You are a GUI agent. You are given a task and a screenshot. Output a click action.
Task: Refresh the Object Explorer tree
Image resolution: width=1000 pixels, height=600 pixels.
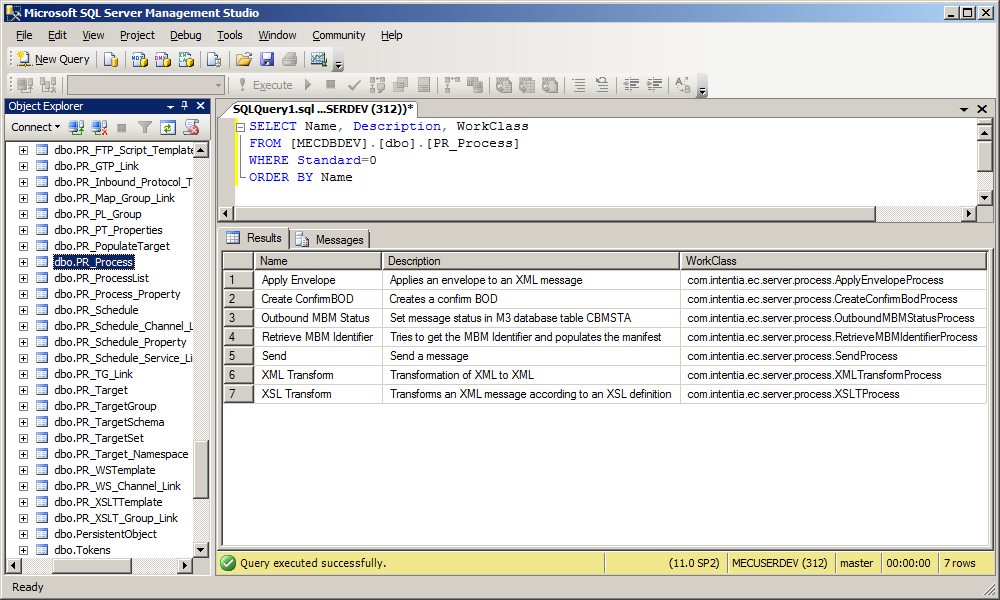click(x=168, y=127)
